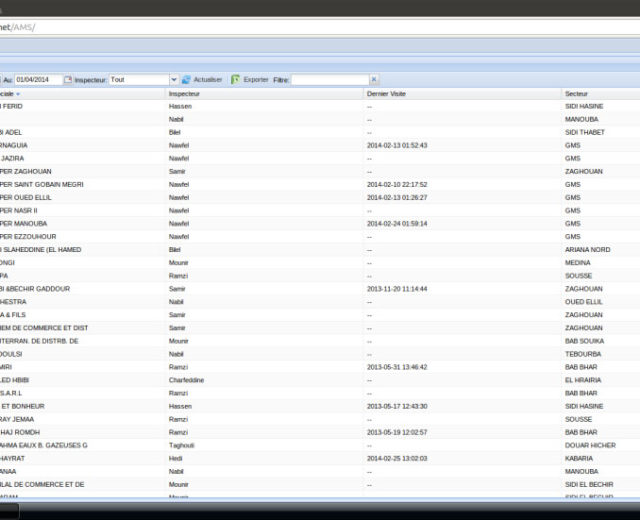Open the Inspecteur combo box showing Tout
Viewport: 640px width, 520px height.
tap(138, 80)
